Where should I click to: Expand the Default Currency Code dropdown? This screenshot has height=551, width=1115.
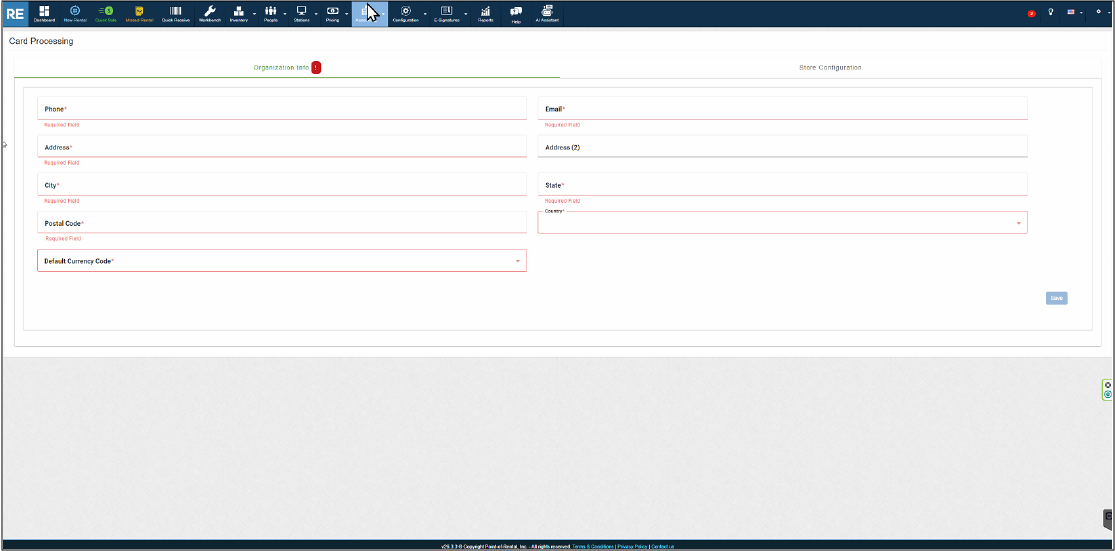point(281,261)
